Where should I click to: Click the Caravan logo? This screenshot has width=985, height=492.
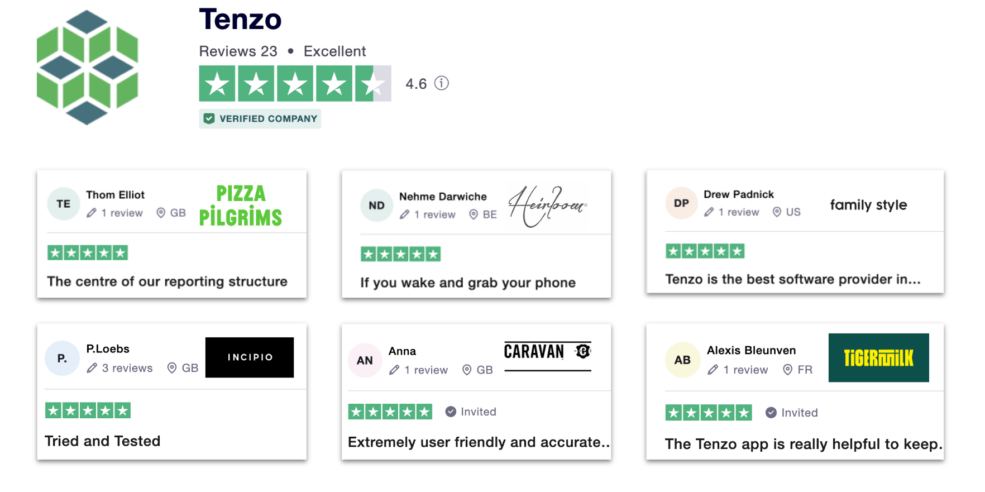click(548, 355)
